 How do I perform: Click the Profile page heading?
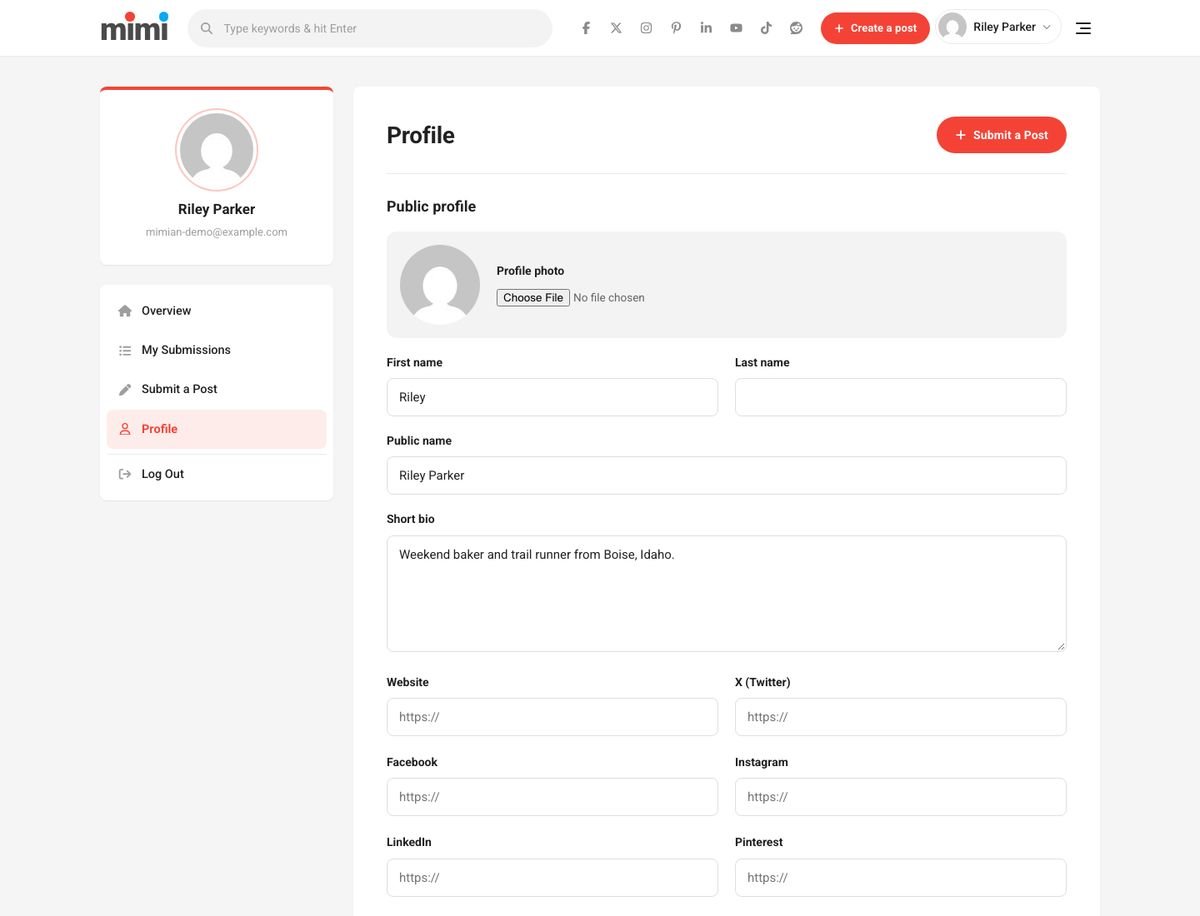421,135
